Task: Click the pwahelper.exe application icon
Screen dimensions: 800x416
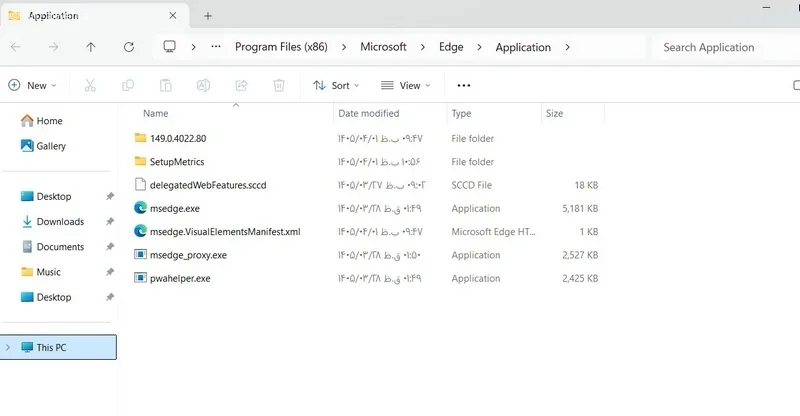Action: coord(140,278)
